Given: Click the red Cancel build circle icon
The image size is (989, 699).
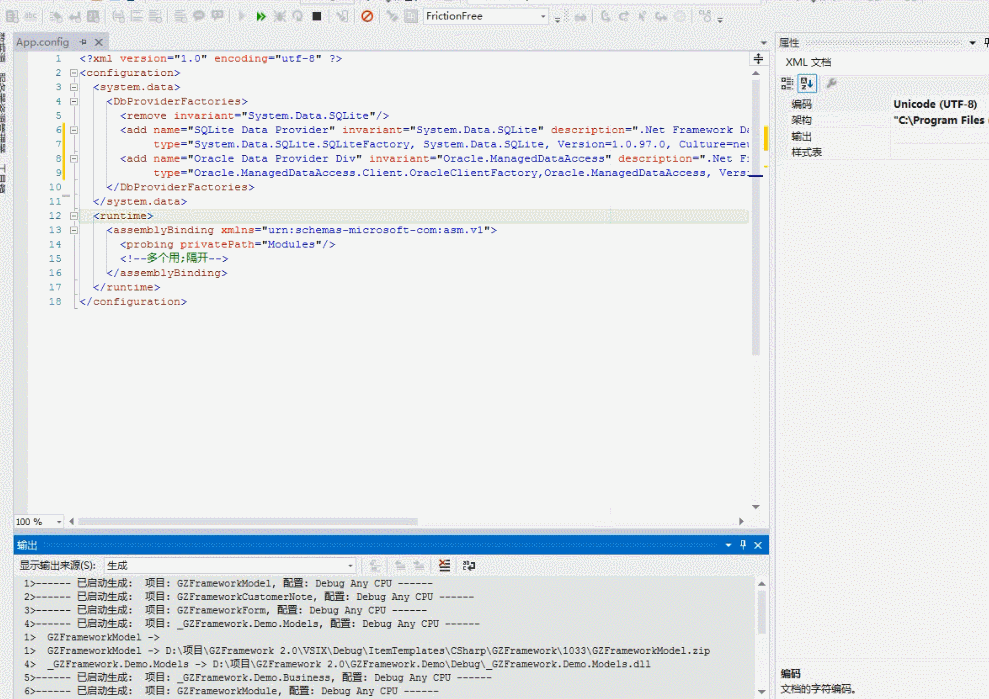Looking at the screenshot, I should [x=367, y=16].
